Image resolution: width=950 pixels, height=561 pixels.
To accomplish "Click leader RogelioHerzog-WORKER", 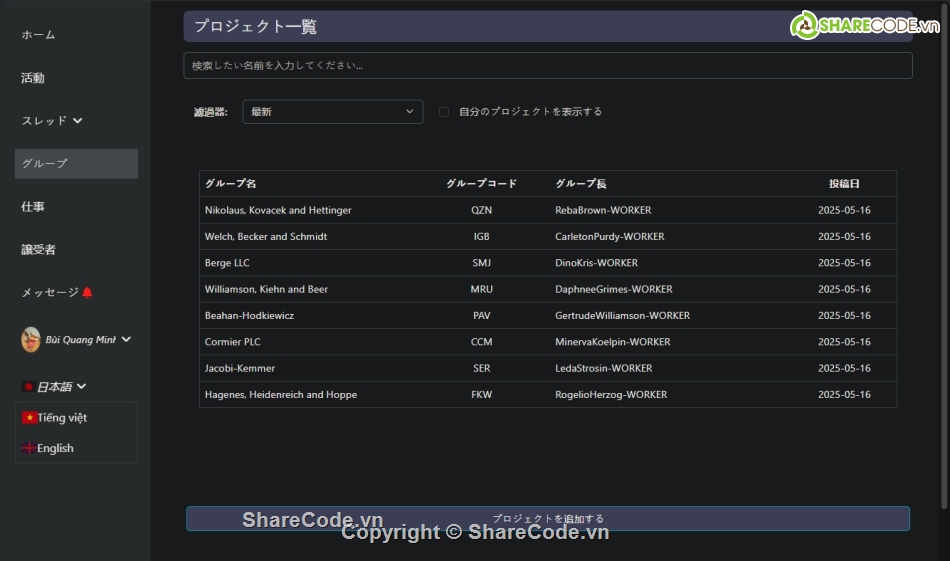I will (611, 394).
